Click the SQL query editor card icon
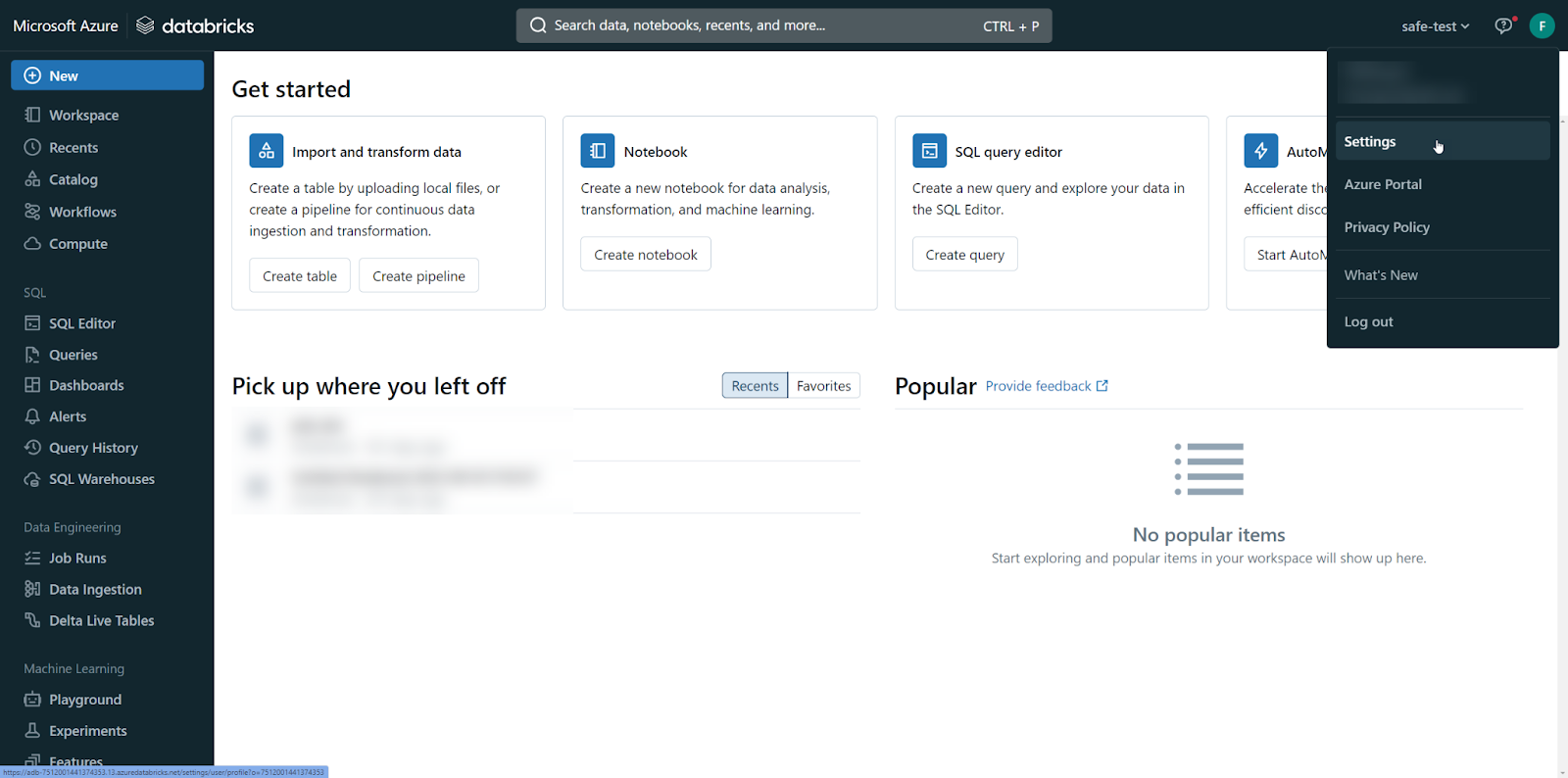1568x778 pixels. coord(930,151)
